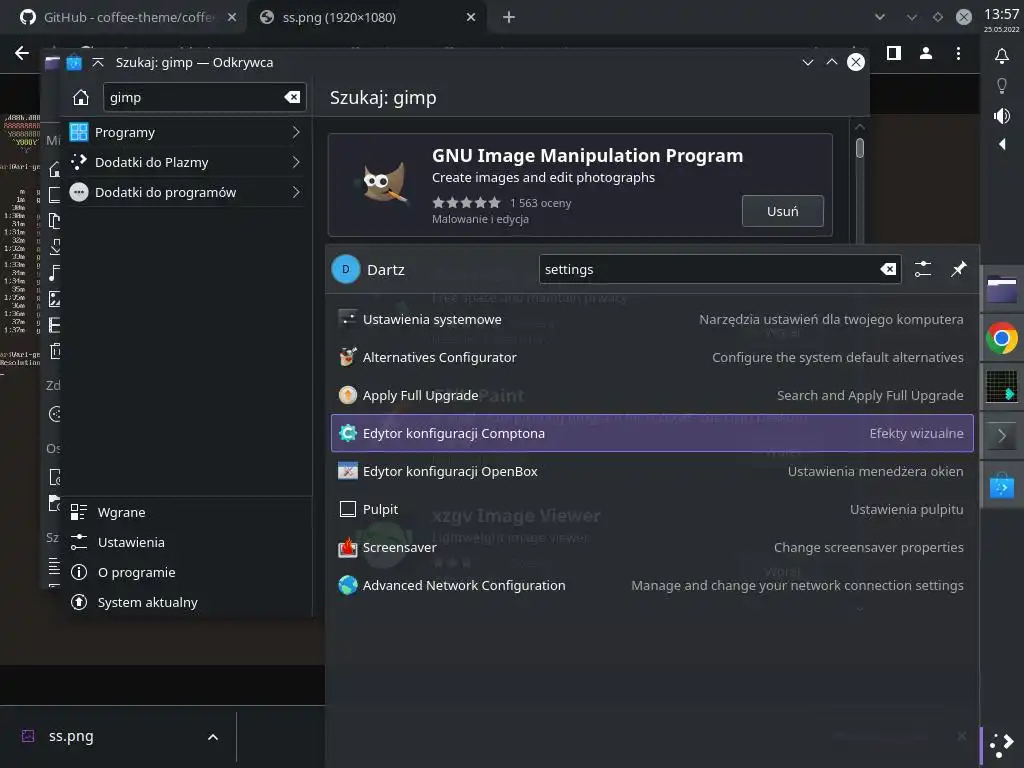
Task: Open browser tab search dropdown
Action: click(x=880, y=17)
